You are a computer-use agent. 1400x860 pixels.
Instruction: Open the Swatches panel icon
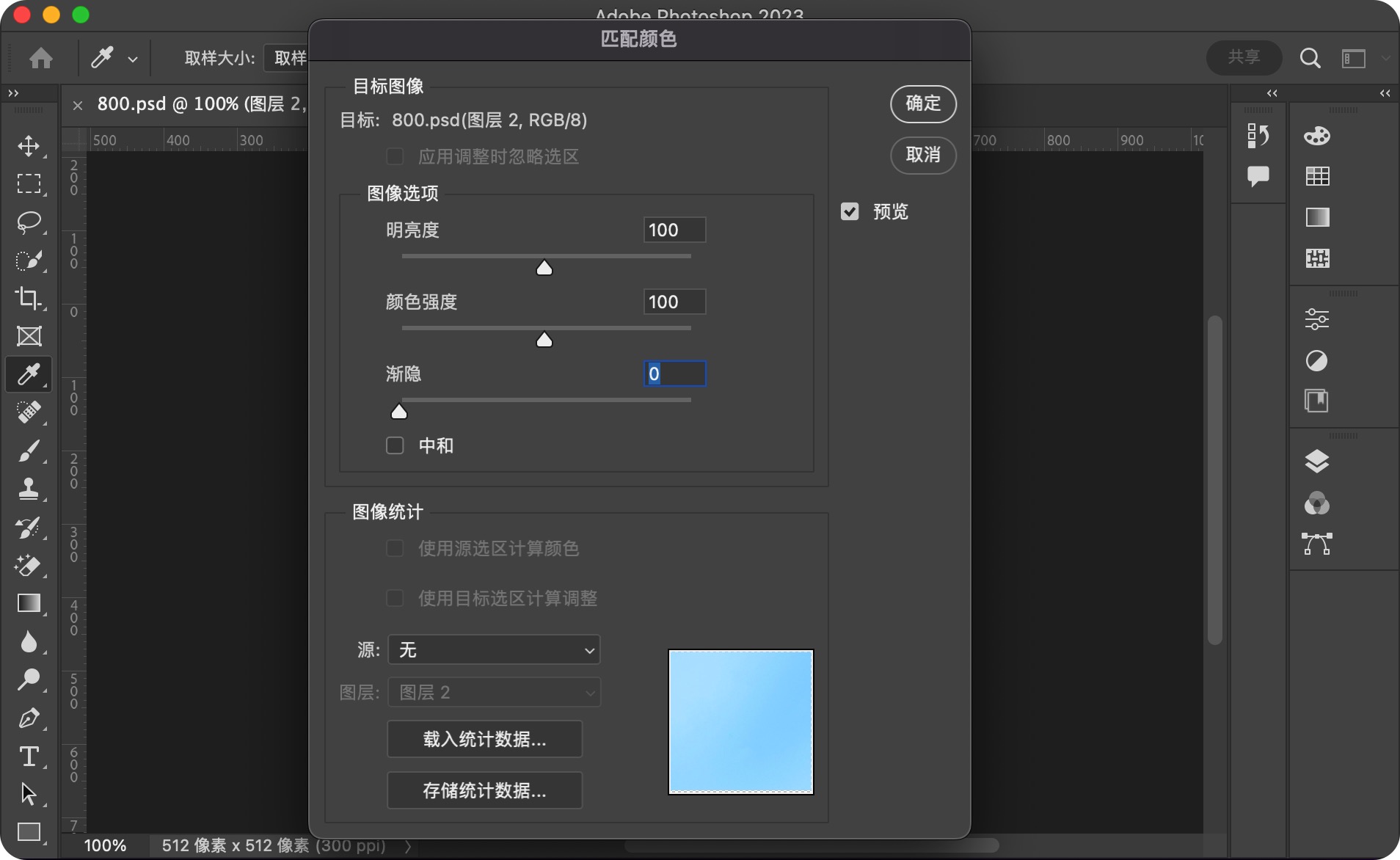[x=1316, y=176]
